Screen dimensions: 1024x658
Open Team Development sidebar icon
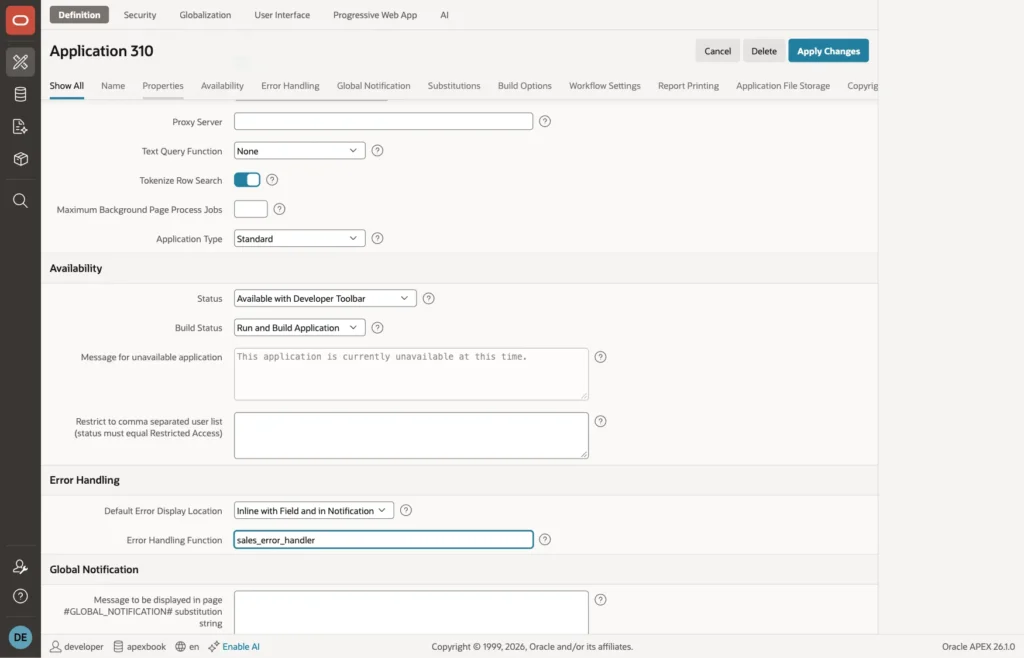(20, 127)
